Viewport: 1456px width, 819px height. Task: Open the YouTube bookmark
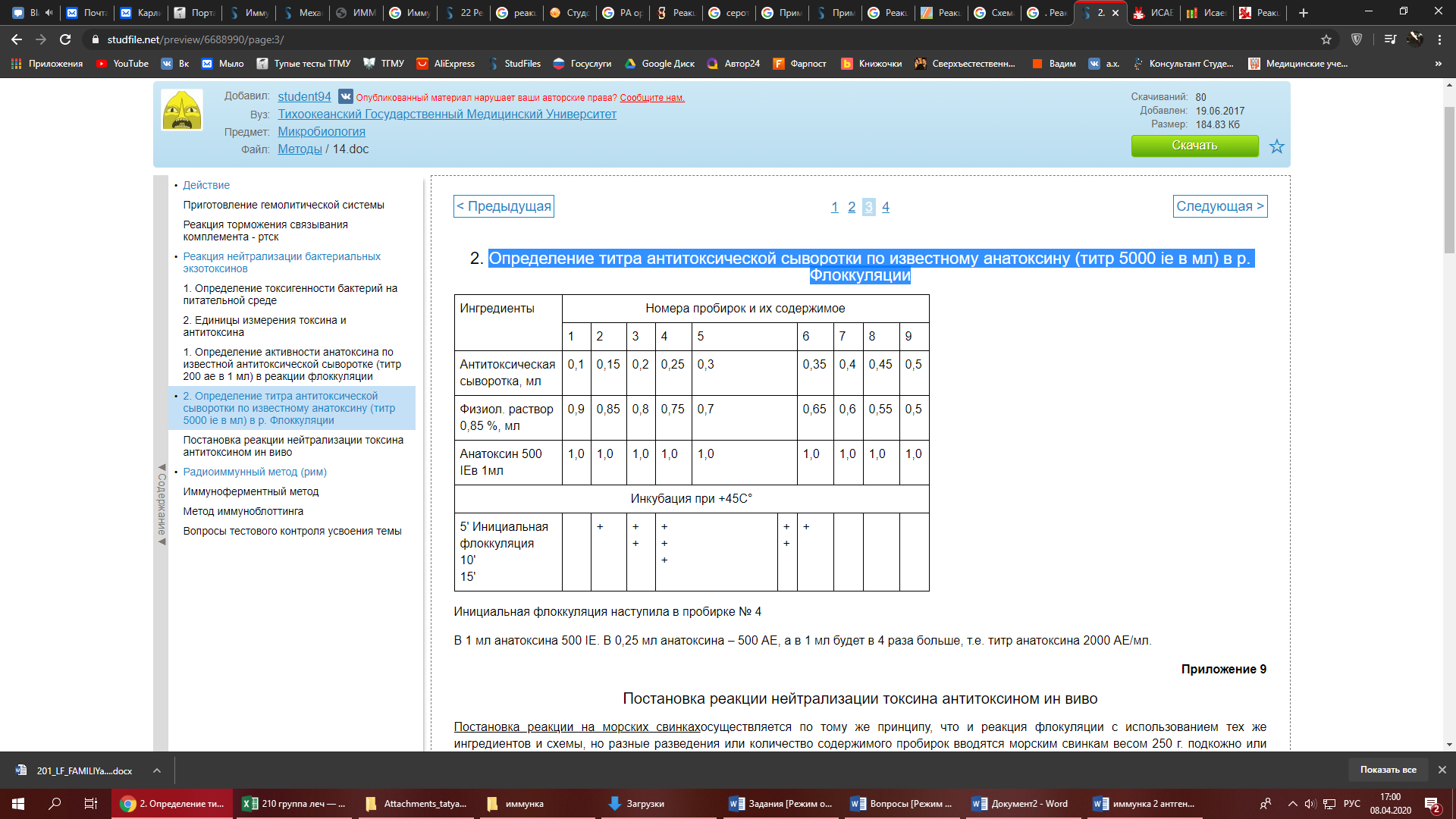[123, 64]
